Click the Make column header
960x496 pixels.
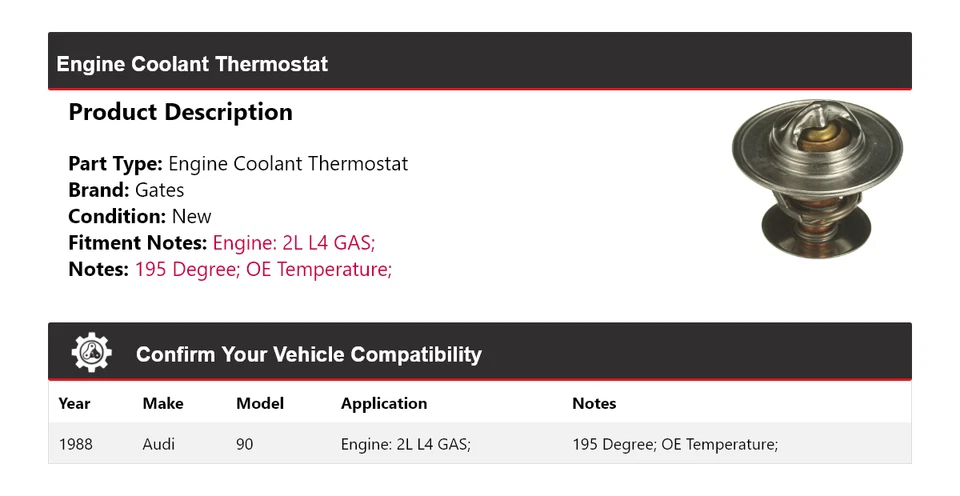(163, 404)
